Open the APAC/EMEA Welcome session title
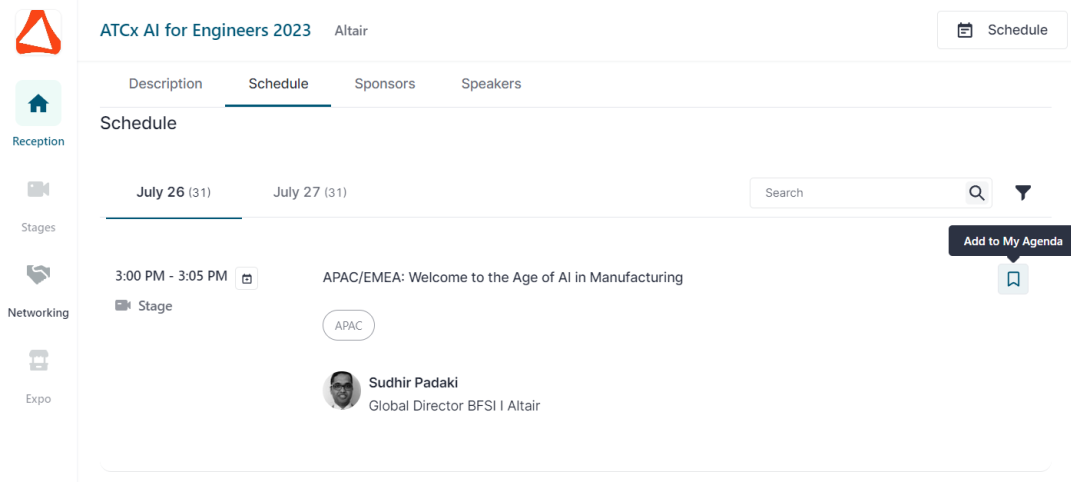This screenshot has height=482, width=1071. [x=503, y=277]
